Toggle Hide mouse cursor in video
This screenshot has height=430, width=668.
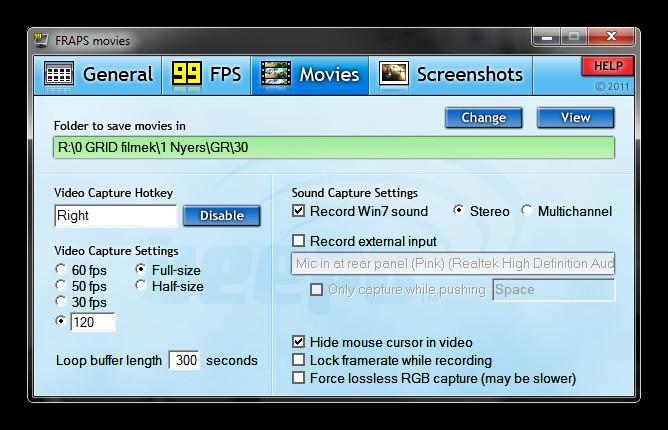point(298,342)
